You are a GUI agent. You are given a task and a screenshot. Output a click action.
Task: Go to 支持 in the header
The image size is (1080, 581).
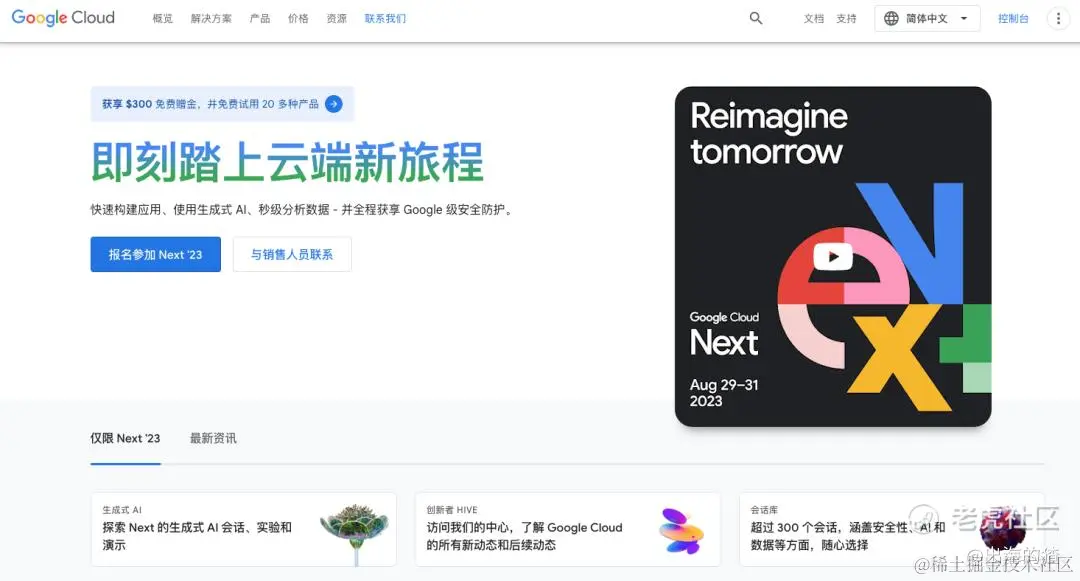click(846, 19)
